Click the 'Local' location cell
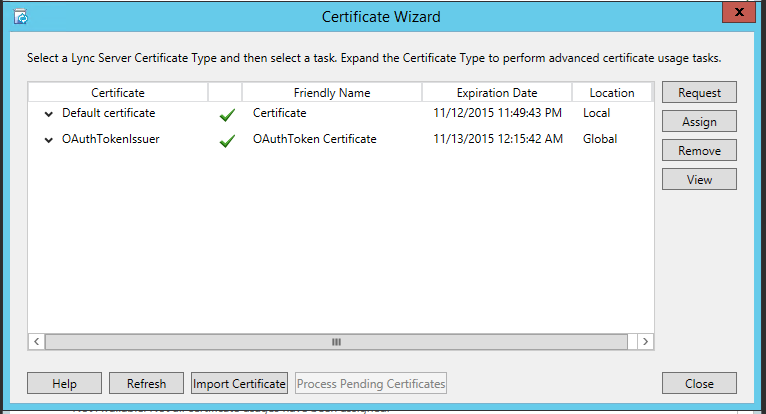Viewport: 766px width, 414px height. point(596,113)
